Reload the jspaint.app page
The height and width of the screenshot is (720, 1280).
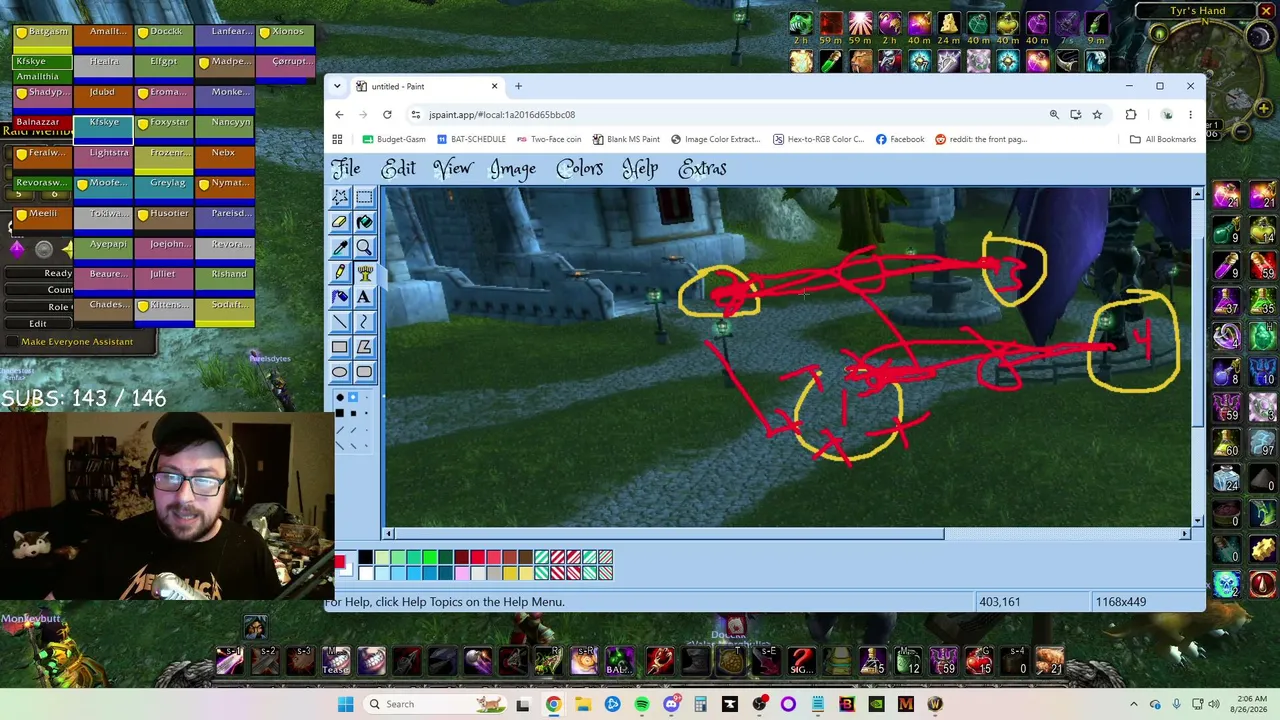click(x=387, y=114)
